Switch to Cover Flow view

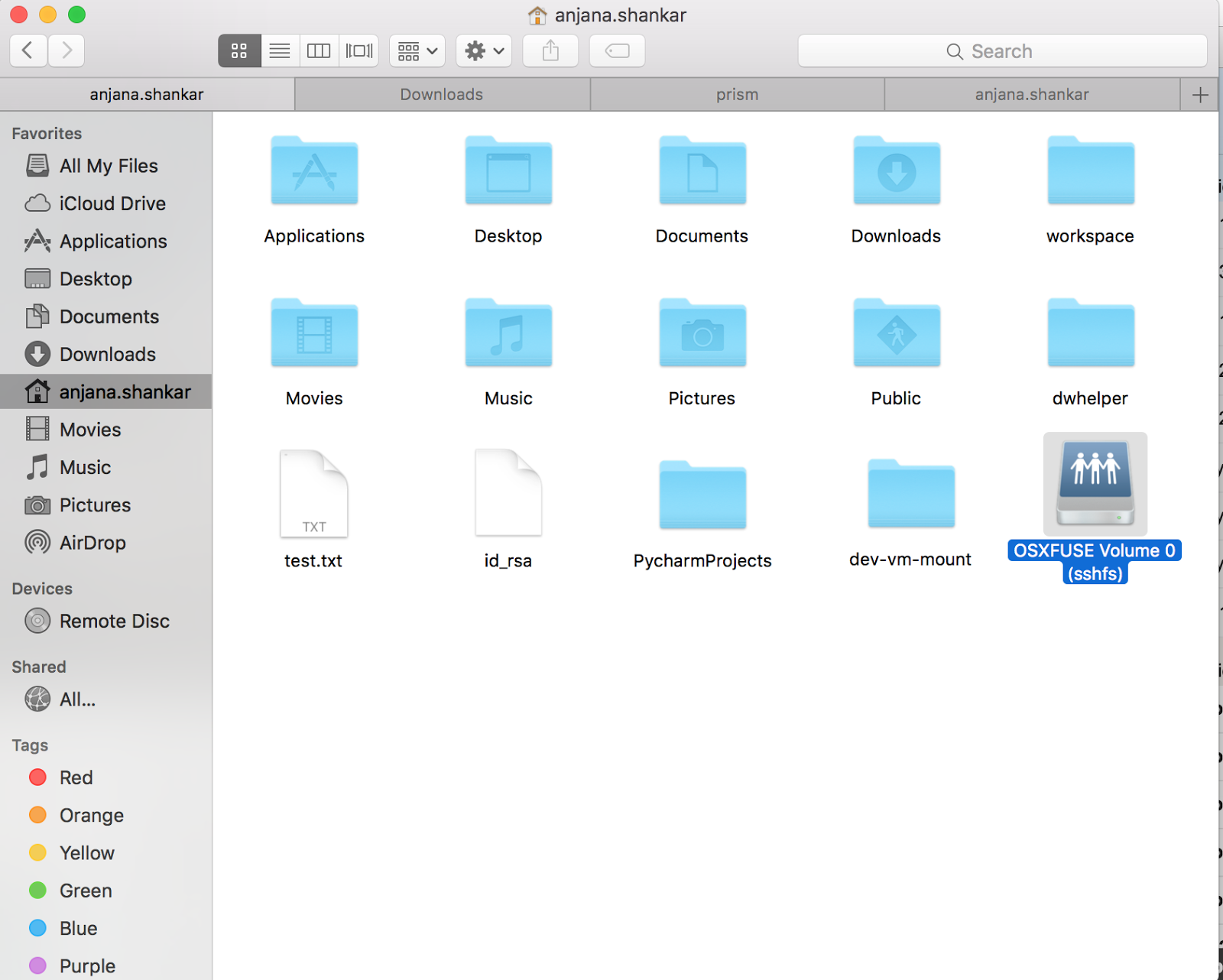click(359, 51)
